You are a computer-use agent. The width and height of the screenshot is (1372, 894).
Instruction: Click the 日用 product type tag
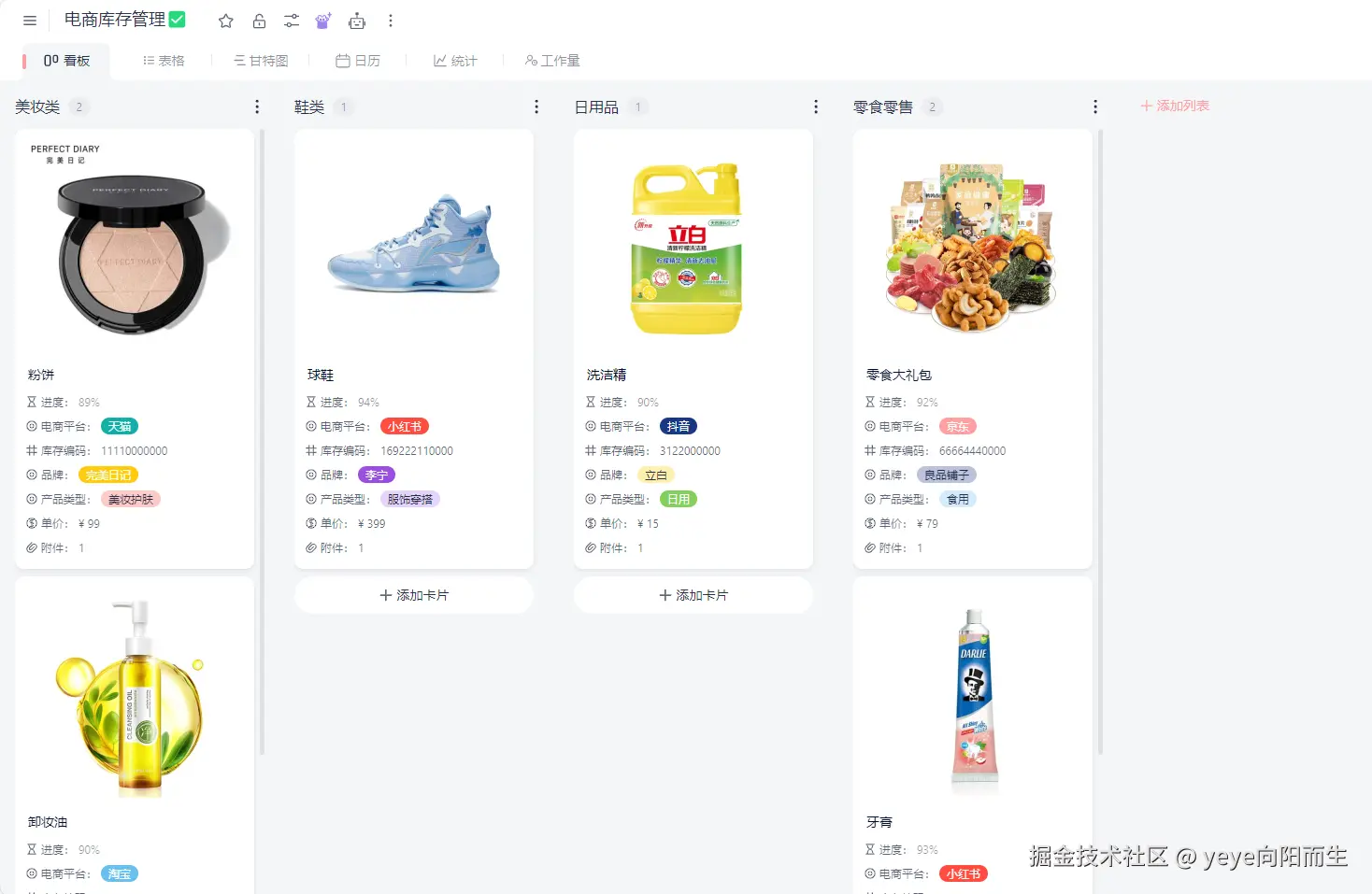click(679, 499)
